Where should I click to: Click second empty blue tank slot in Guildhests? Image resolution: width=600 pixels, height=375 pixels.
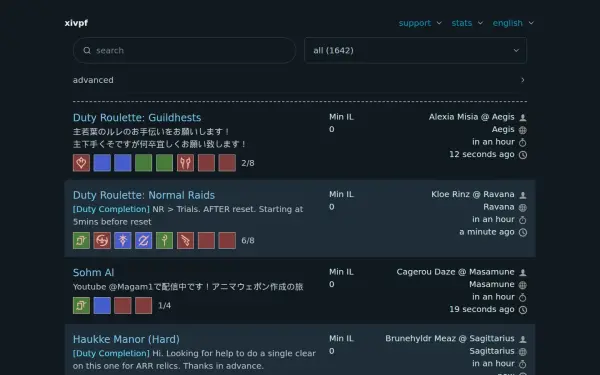point(123,163)
